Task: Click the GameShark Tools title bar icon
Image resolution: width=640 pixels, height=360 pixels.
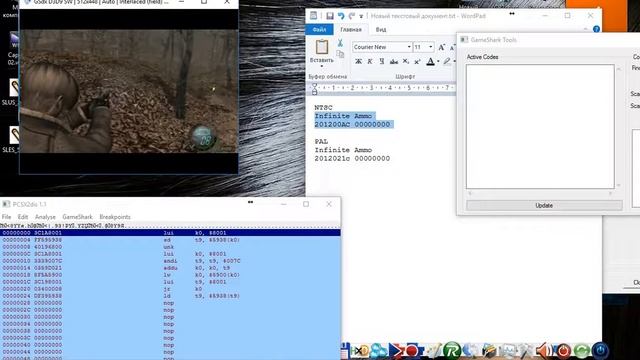Action: point(464,40)
